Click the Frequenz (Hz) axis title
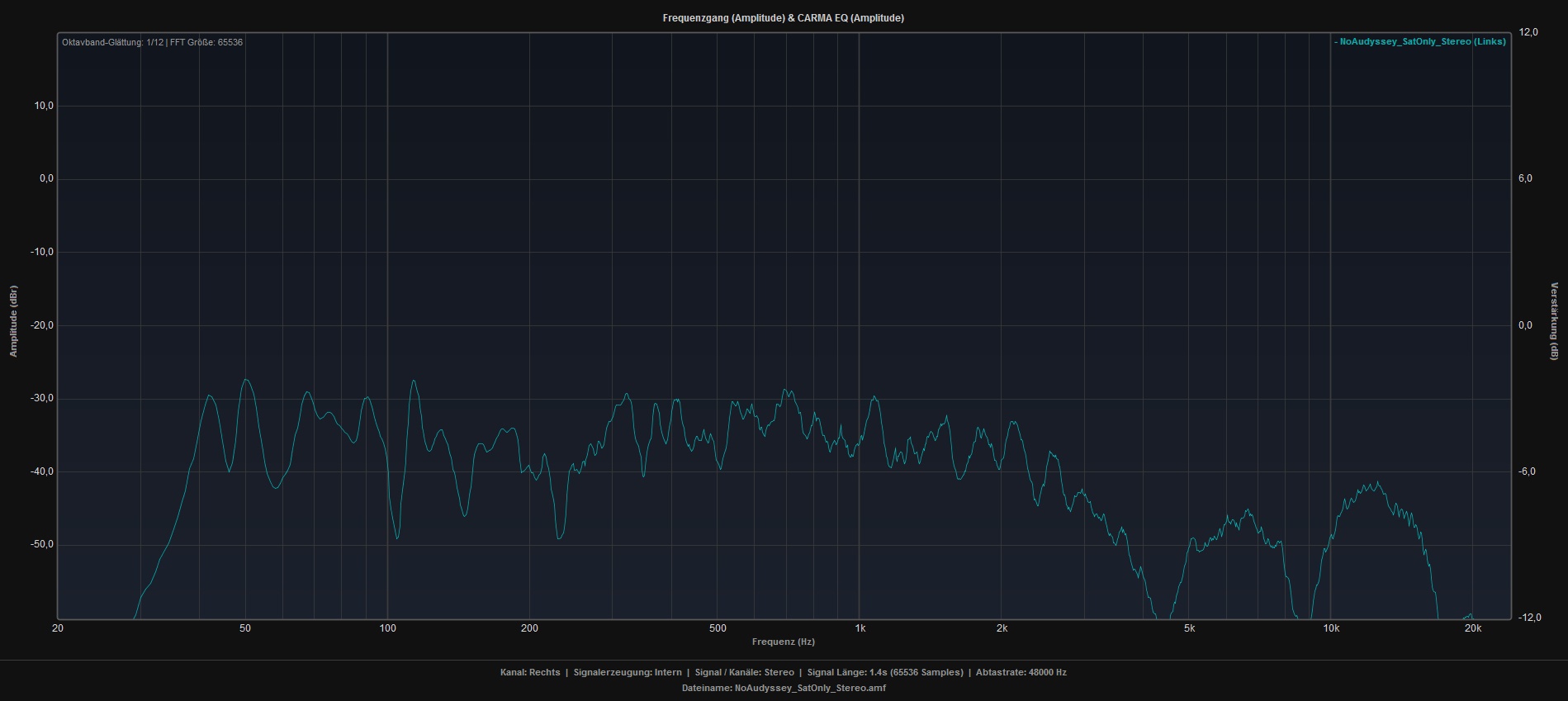Screen dimensions: 1568x701 (x=783, y=642)
